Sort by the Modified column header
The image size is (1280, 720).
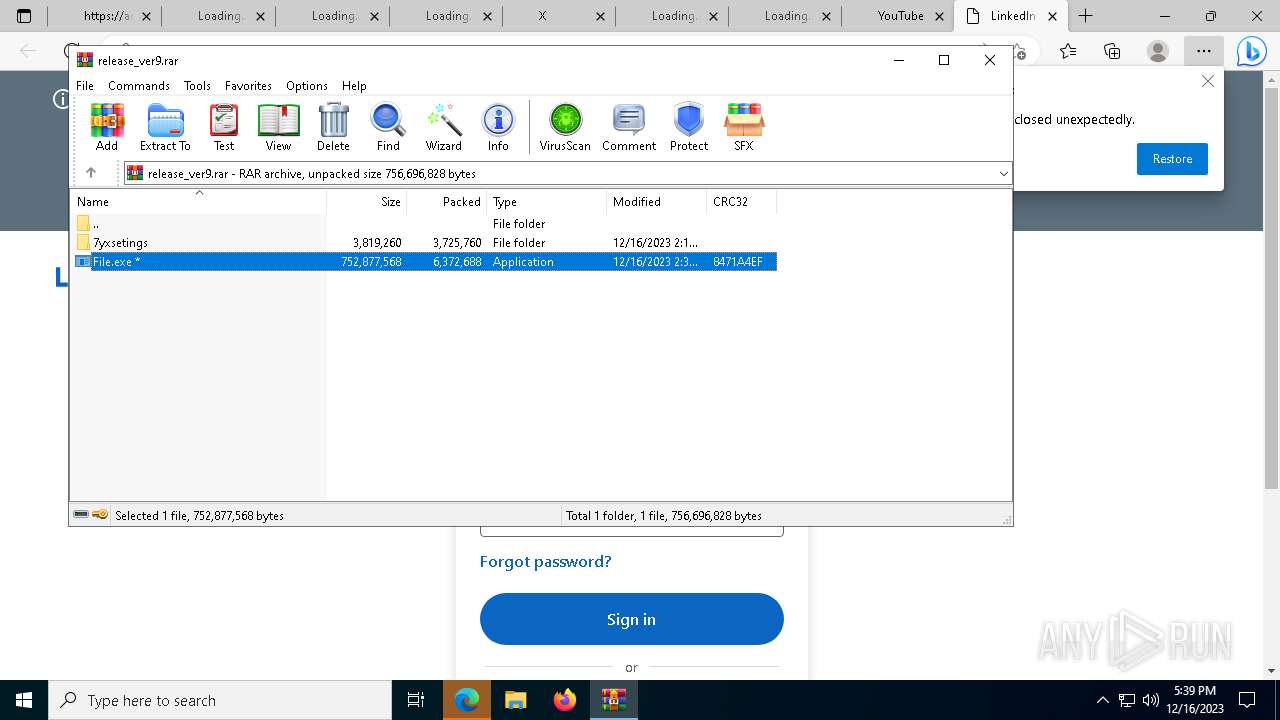click(657, 202)
